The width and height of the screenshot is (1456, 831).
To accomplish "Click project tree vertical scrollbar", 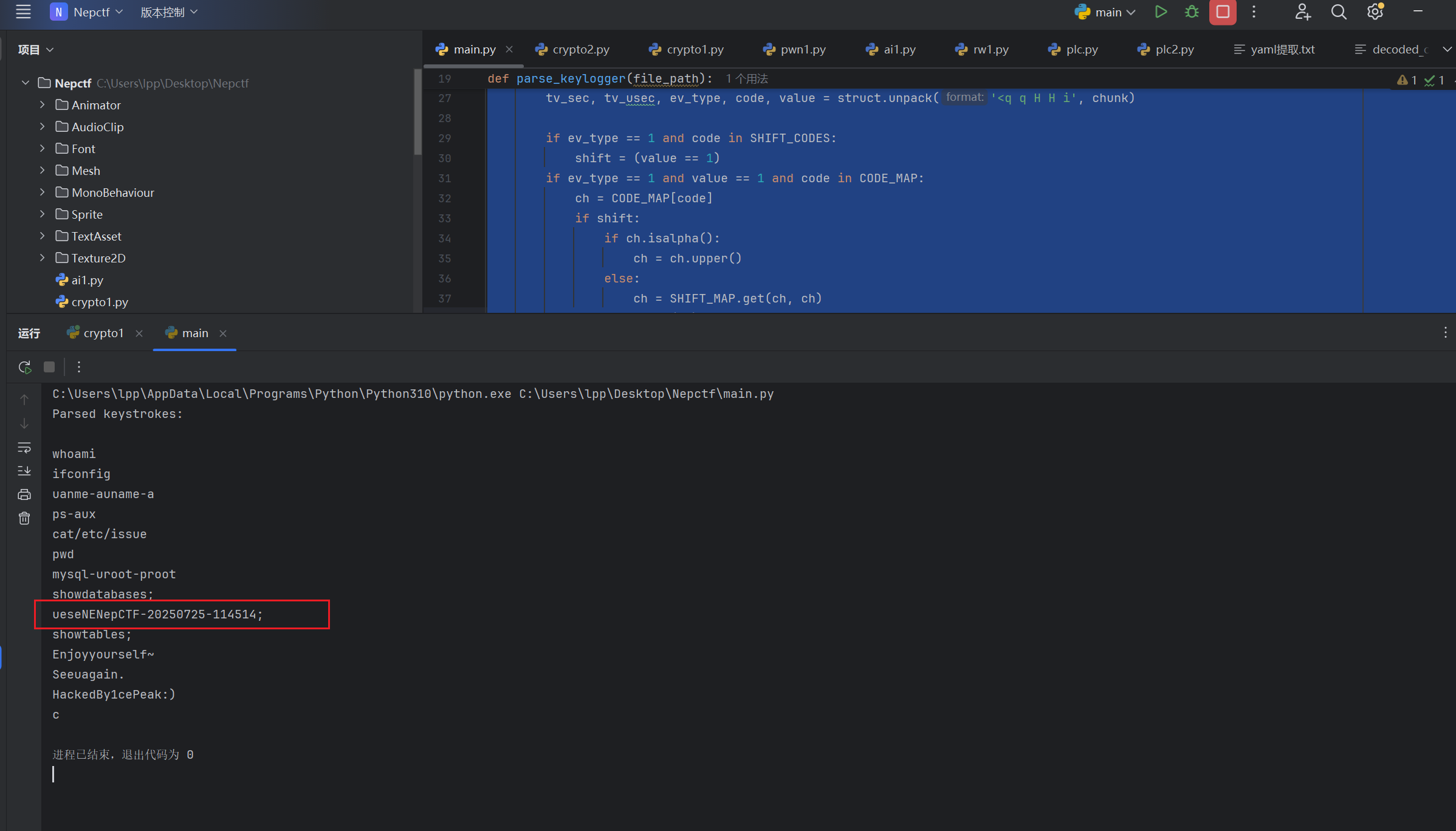I will [x=417, y=112].
